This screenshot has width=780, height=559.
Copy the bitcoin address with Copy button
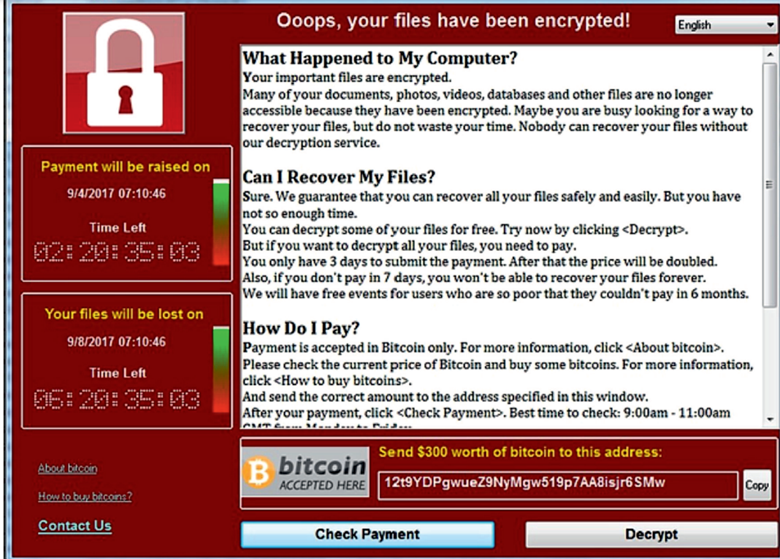point(757,485)
